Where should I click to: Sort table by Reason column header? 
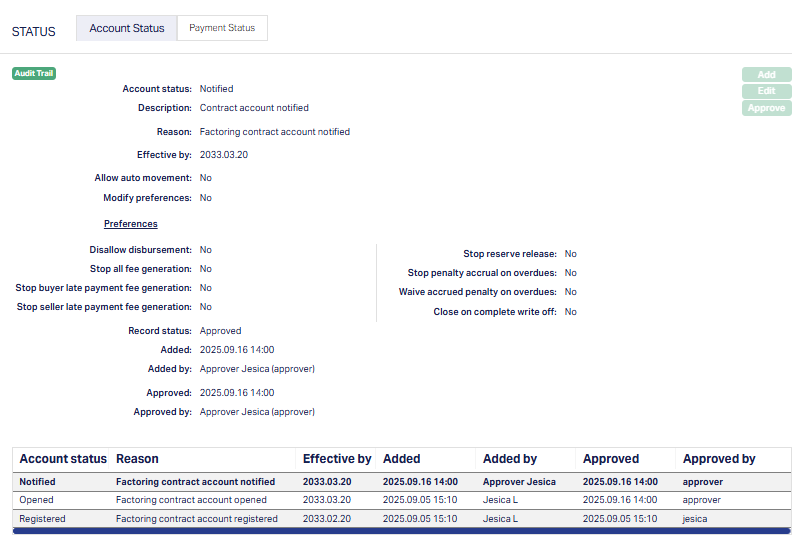[137, 459]
